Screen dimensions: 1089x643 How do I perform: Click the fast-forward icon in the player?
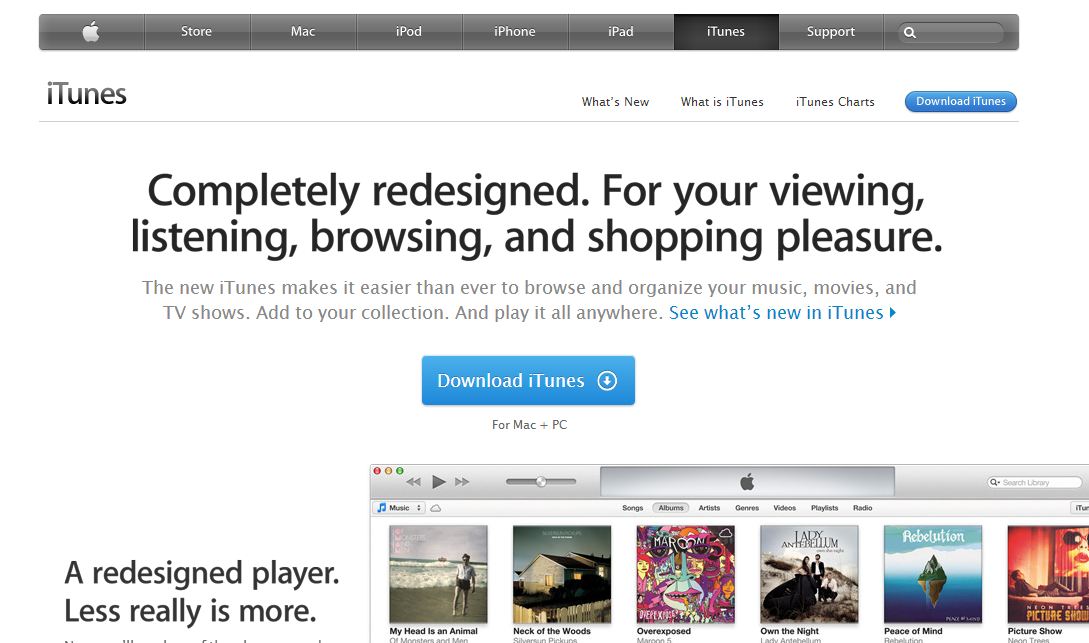click(x=462, y=482)
